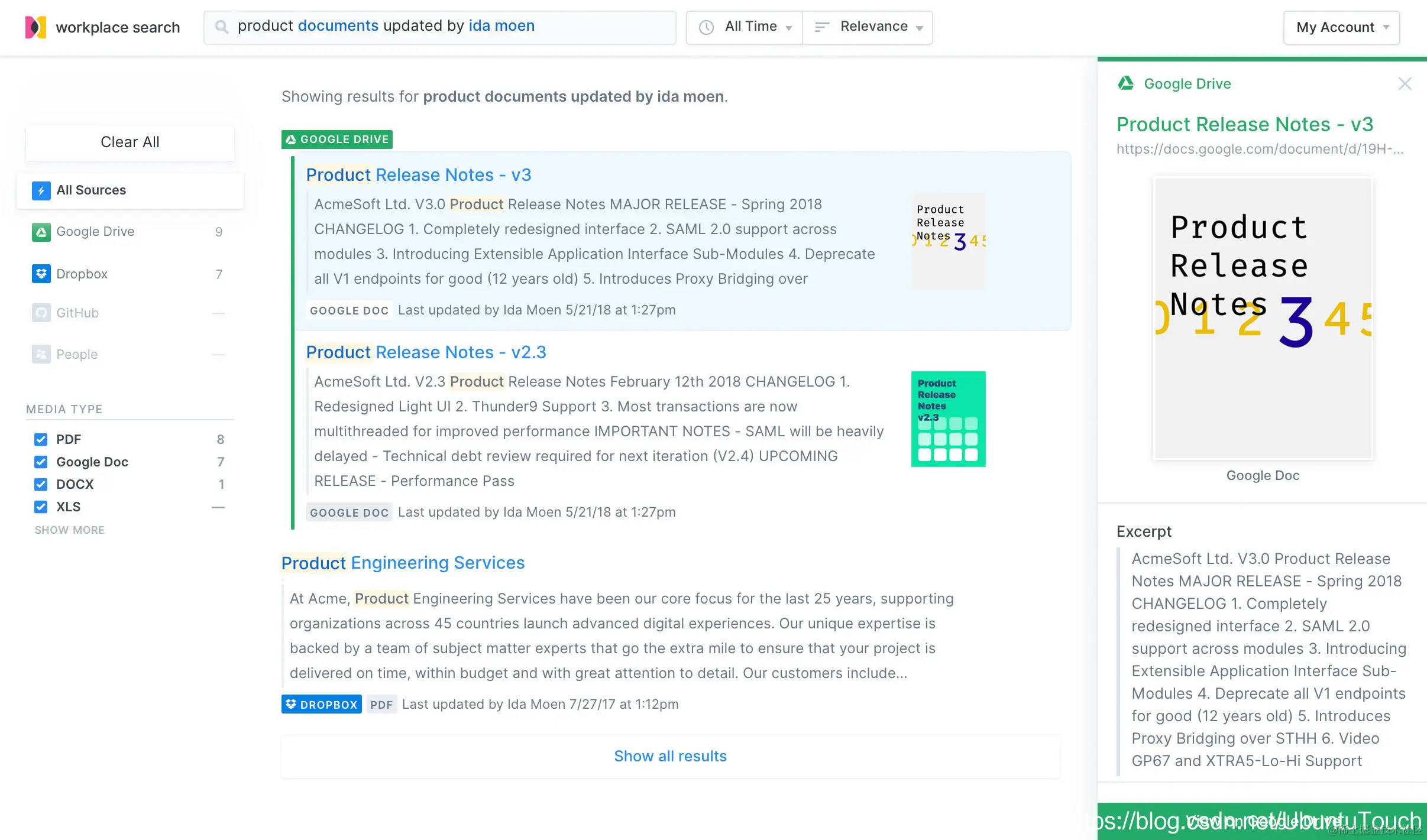Click the People source icon
The height and width of the screenshot is (840, 1427).
point(41,354)
